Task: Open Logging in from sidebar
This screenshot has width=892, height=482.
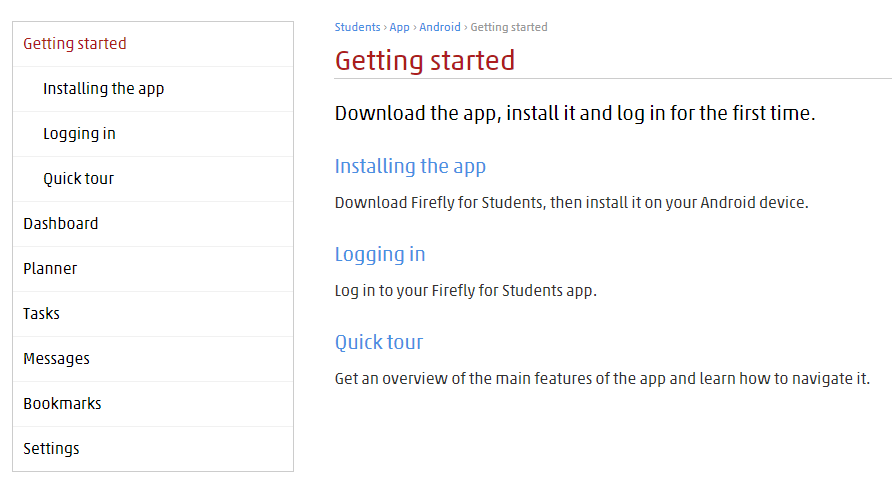Action: [153, 134]
